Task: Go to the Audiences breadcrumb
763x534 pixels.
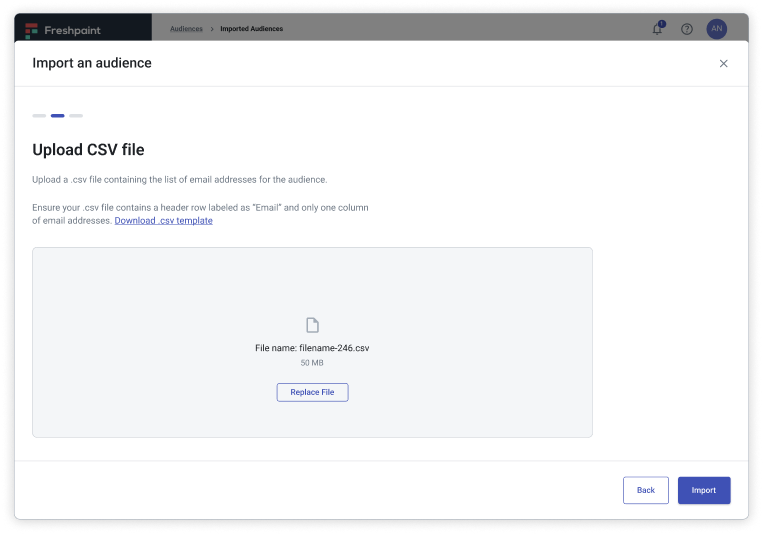Action: pyautogui.click(x=186, y=29)
